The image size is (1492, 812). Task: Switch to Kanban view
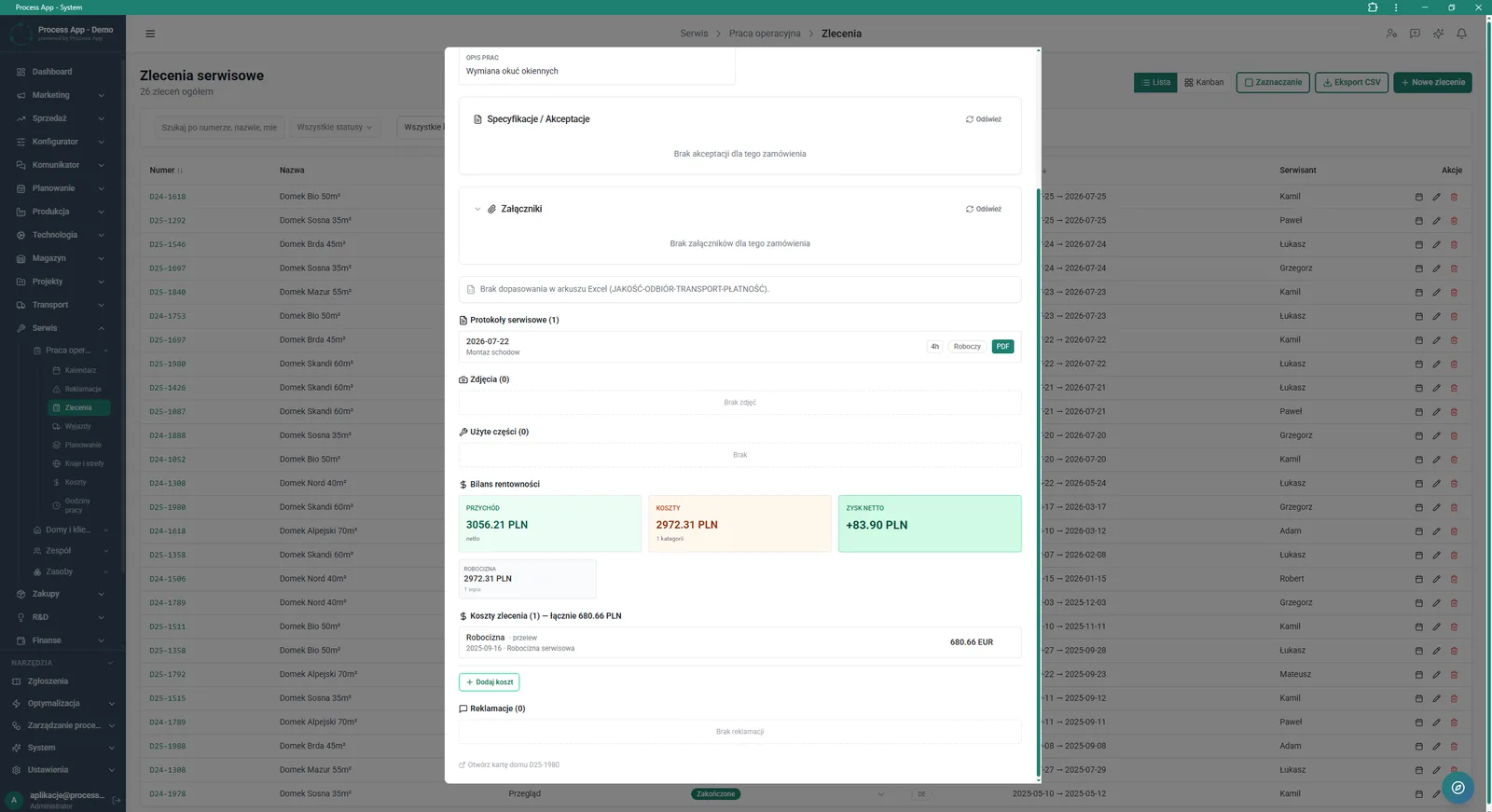pyautogui.click(x=1204, y=82)
